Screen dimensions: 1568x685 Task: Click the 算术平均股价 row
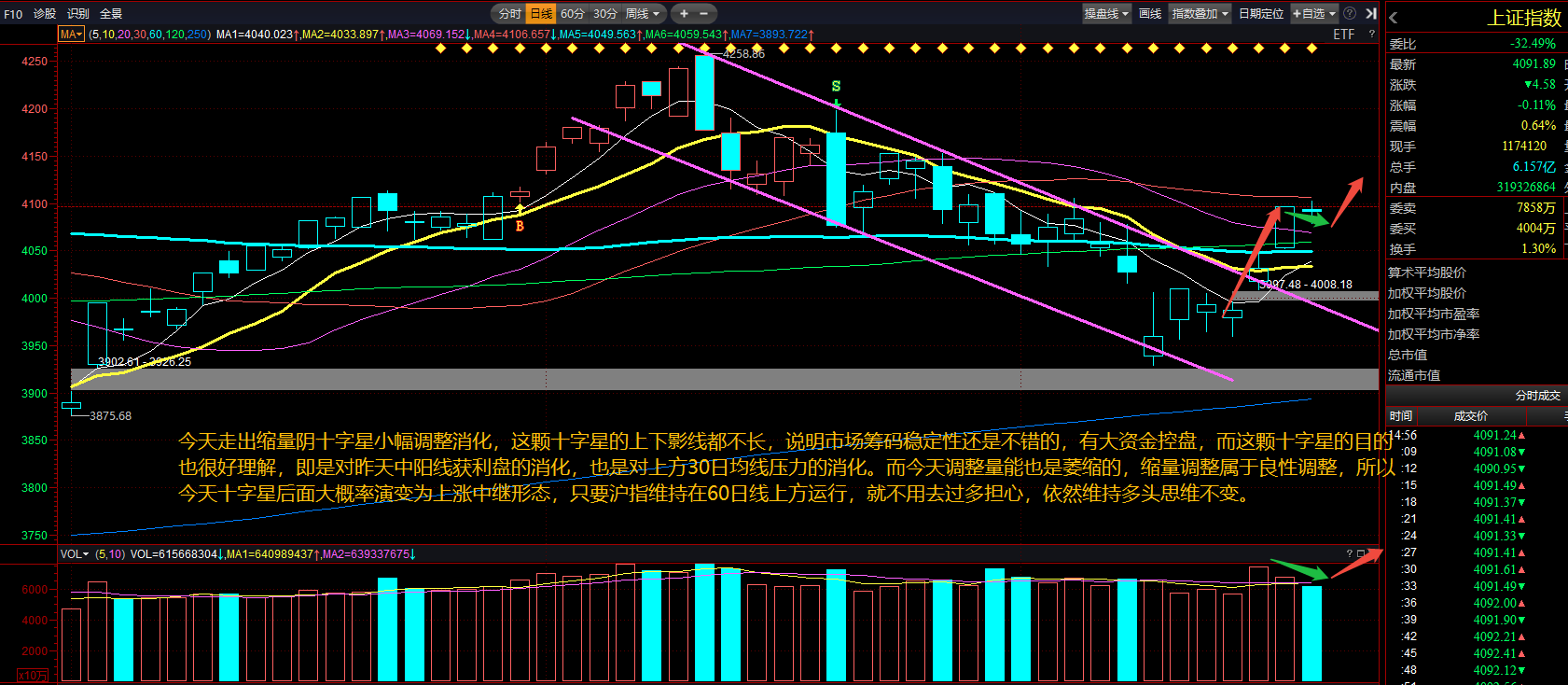[1427, 273]
